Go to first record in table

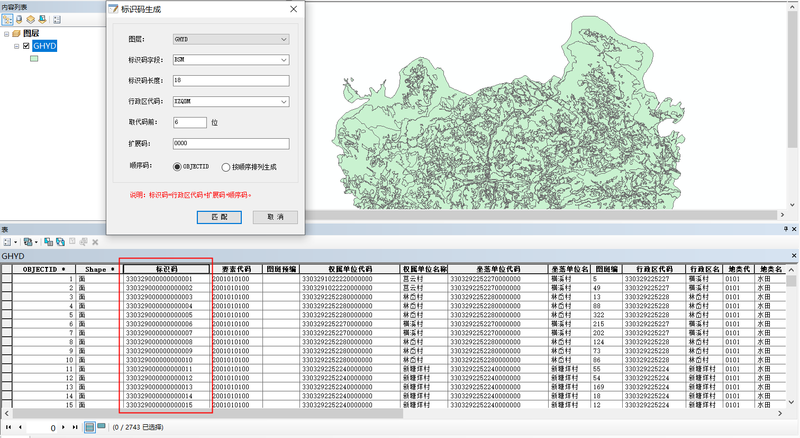tap(9, 427)
